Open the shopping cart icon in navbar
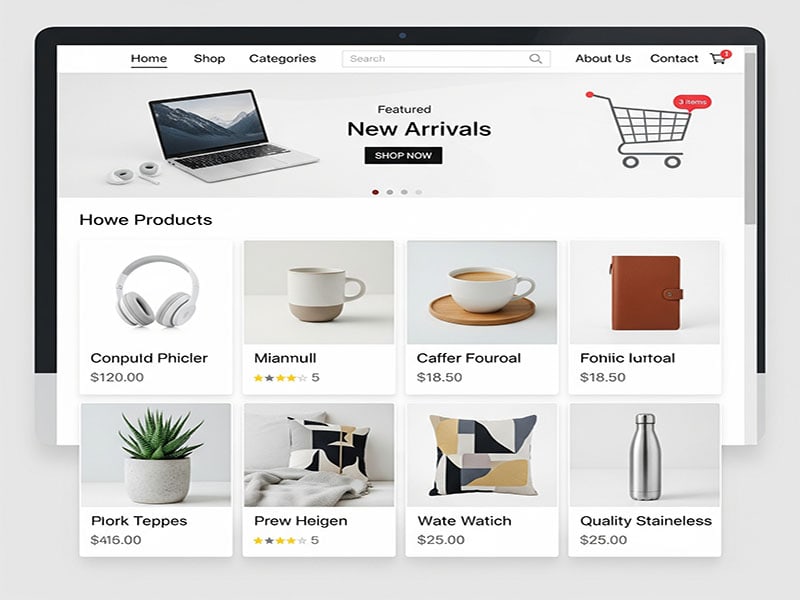The height and width of the screenshot is (600, 800). (x=719, y=58)
